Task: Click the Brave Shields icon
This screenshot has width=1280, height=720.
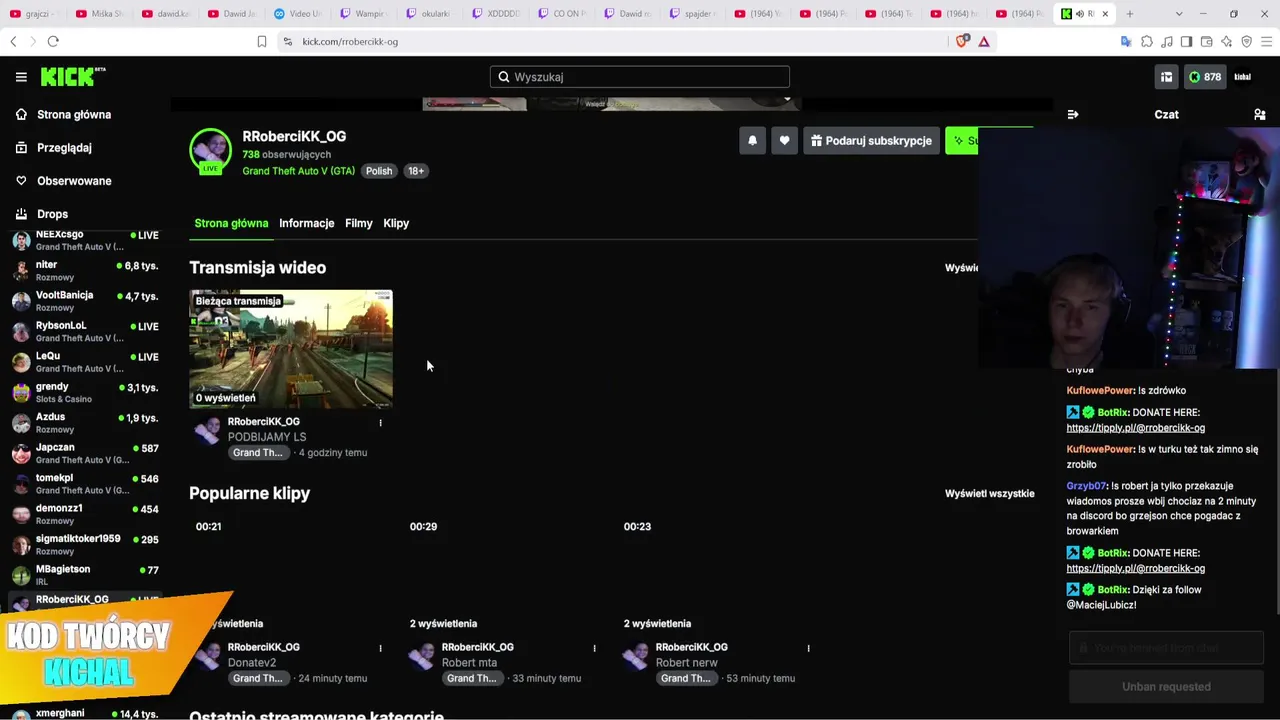Action: click(962, 41)
